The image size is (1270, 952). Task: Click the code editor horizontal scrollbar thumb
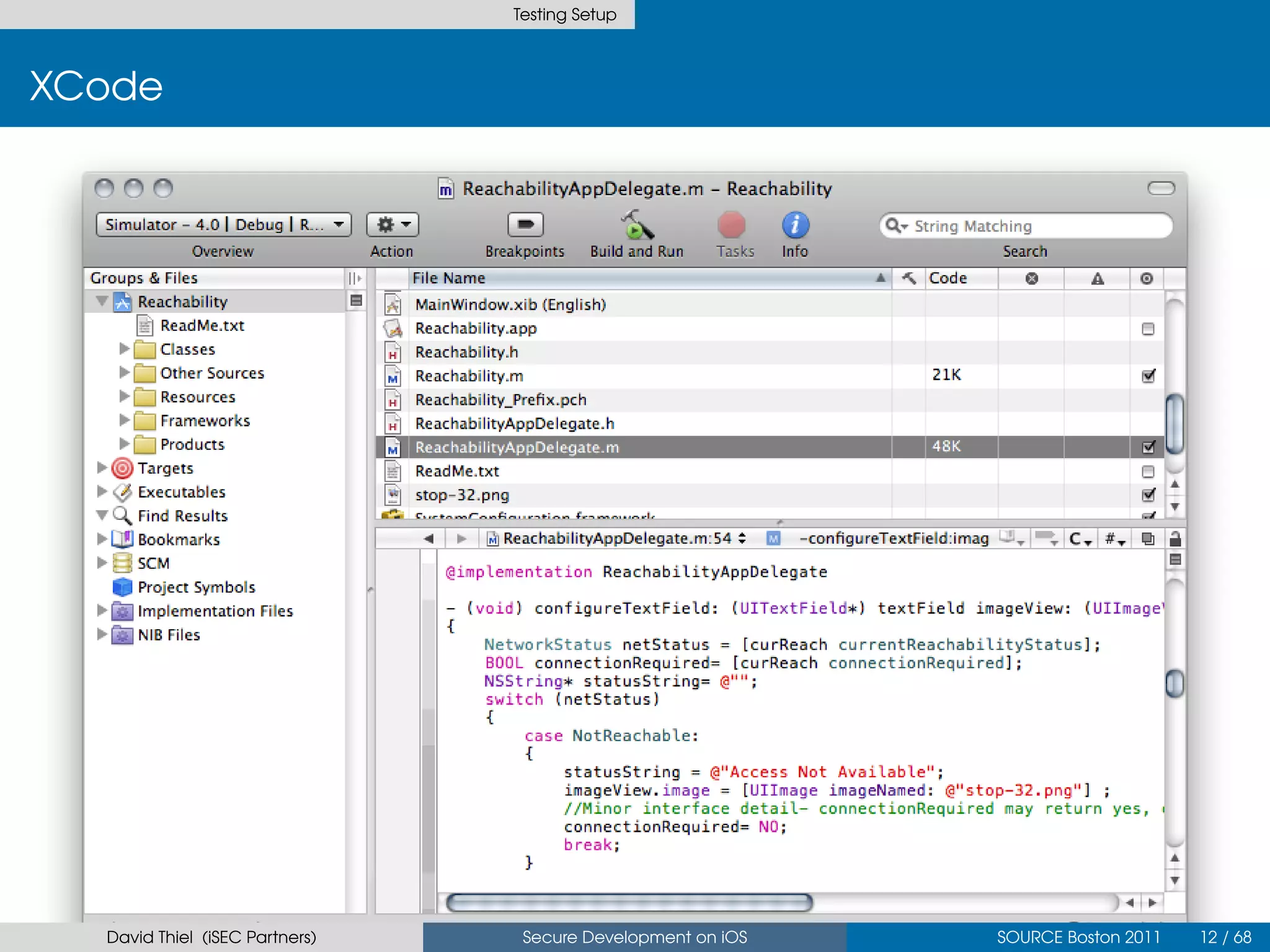pyautogui.click(x=629, y=902)
